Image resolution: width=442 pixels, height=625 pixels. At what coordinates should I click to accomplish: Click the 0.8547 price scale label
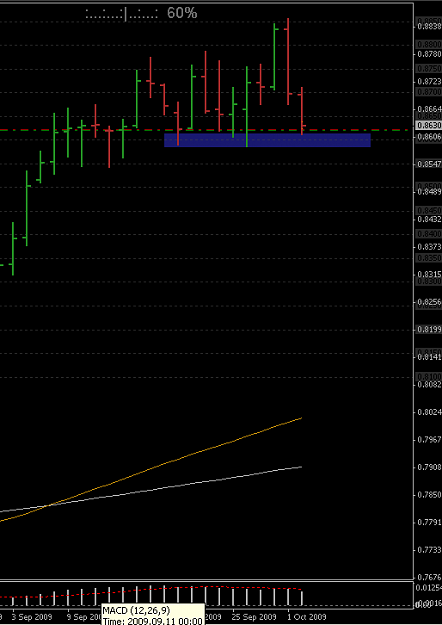[x=429, y=164]
